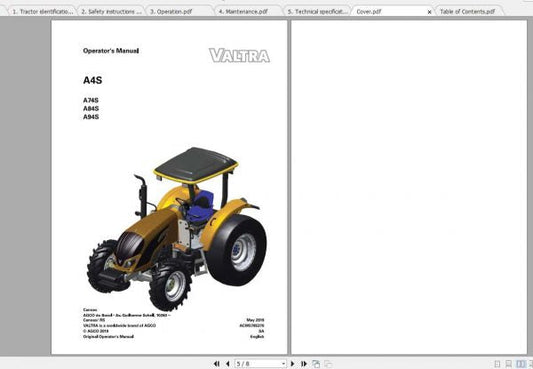Image resolution: width=533 pixels, height=369 pixels.
Task: Switch to 5. Technical specifications tab
Action: [x=317, y=12]
